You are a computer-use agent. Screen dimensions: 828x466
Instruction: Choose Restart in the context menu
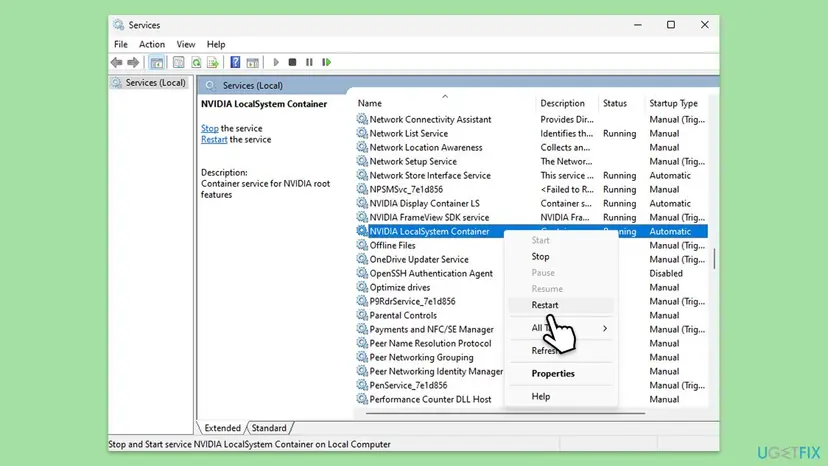[x=561, y=305]
